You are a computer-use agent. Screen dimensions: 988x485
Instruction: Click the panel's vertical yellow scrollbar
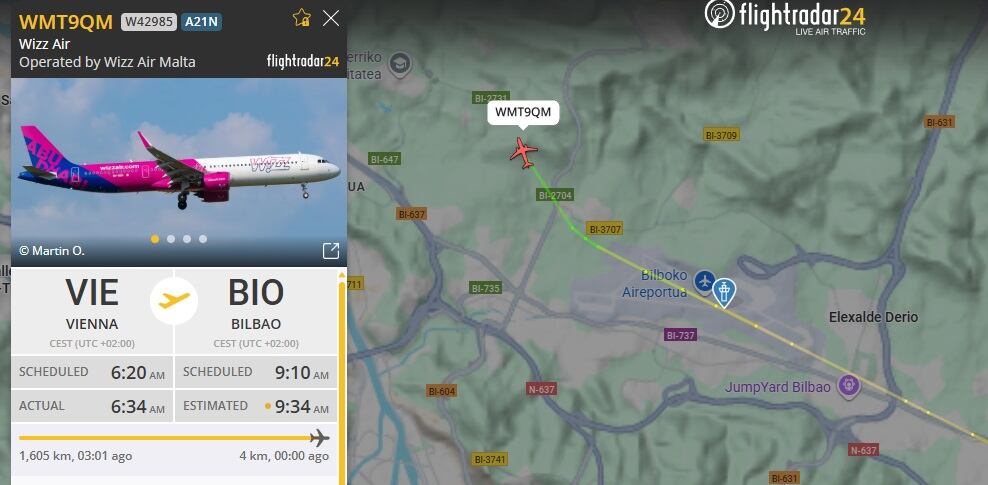[342, 378]
